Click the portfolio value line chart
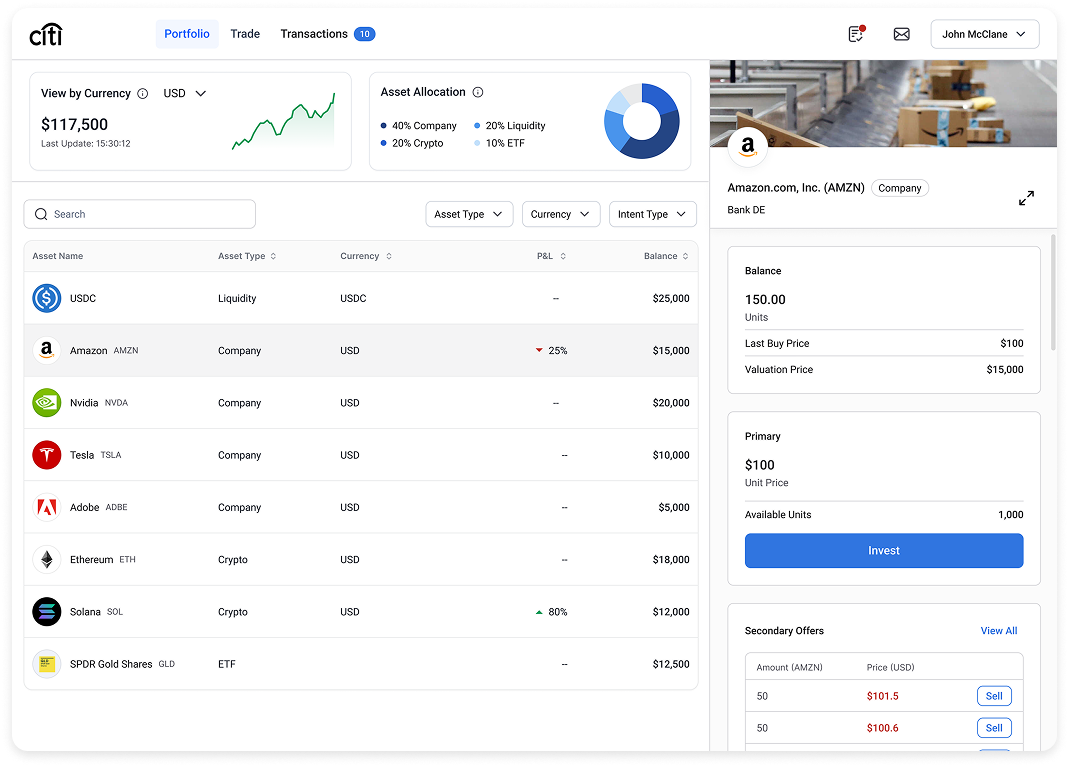Image resolution: width=1069 pixels, height=767 pixels. [284, 123]
